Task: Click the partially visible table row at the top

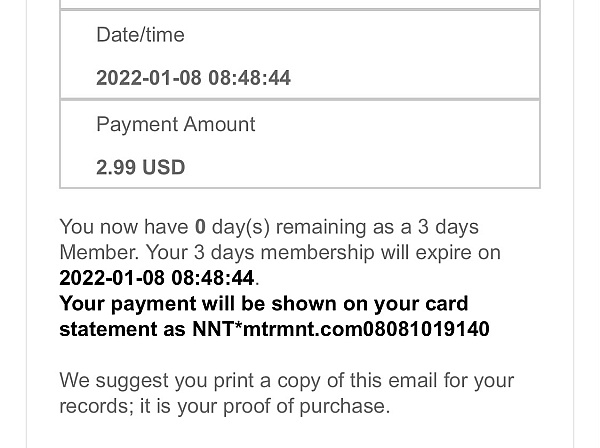Action: pos(300,4)
